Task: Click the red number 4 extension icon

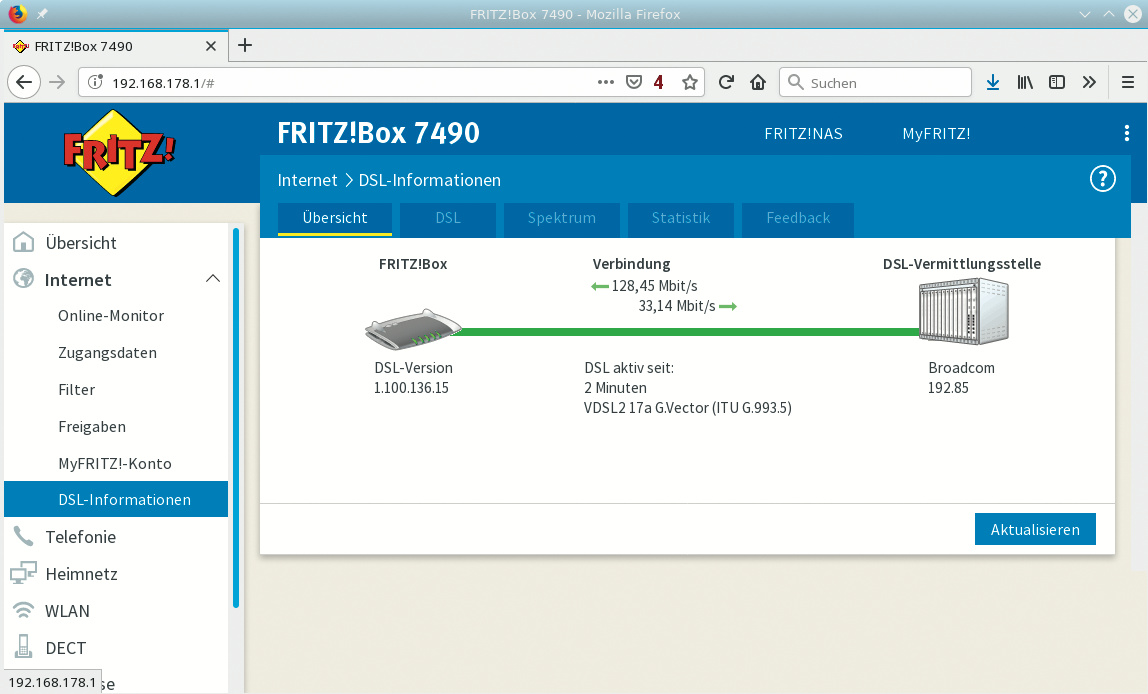Action: tap(659, 82)
